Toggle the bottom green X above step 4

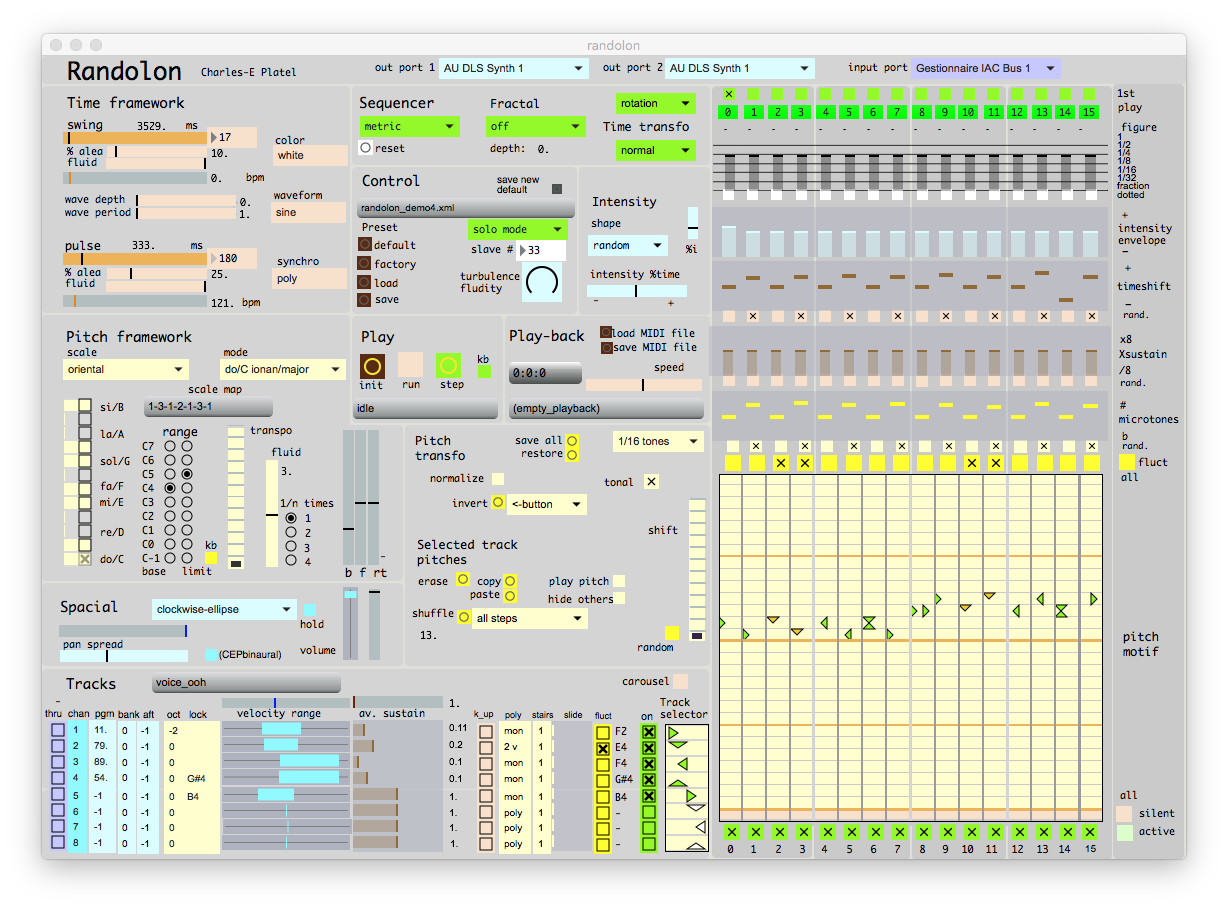827,832
